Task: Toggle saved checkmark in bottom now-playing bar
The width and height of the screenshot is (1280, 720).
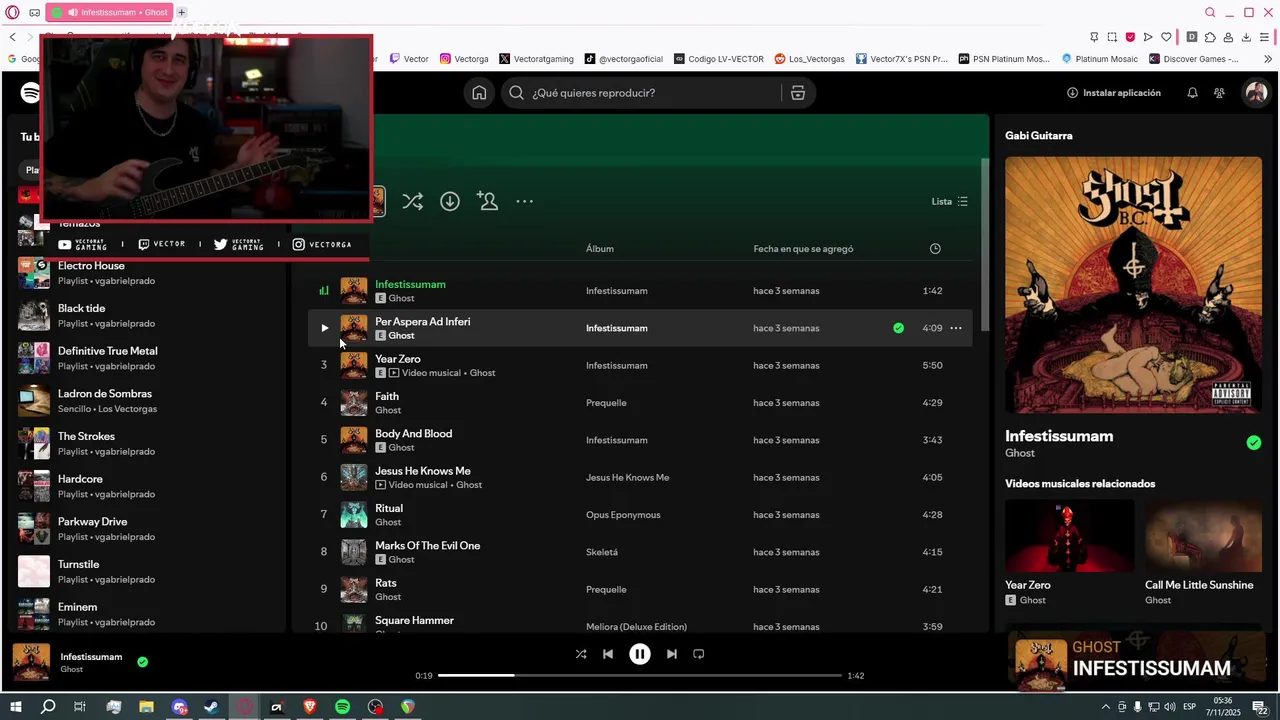Action: click(142, 662)
